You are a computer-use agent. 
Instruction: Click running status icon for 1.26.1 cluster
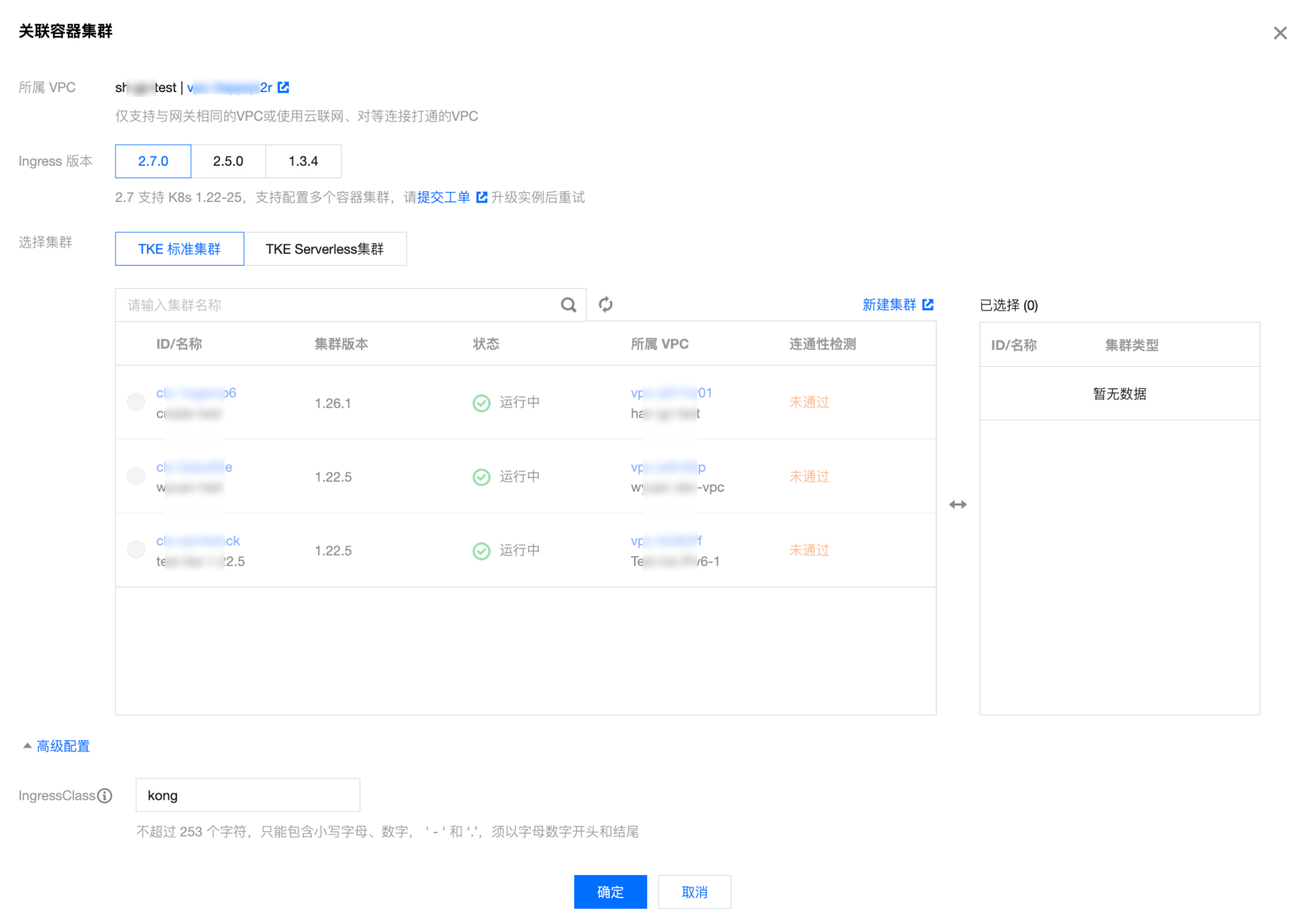[481, 403]
